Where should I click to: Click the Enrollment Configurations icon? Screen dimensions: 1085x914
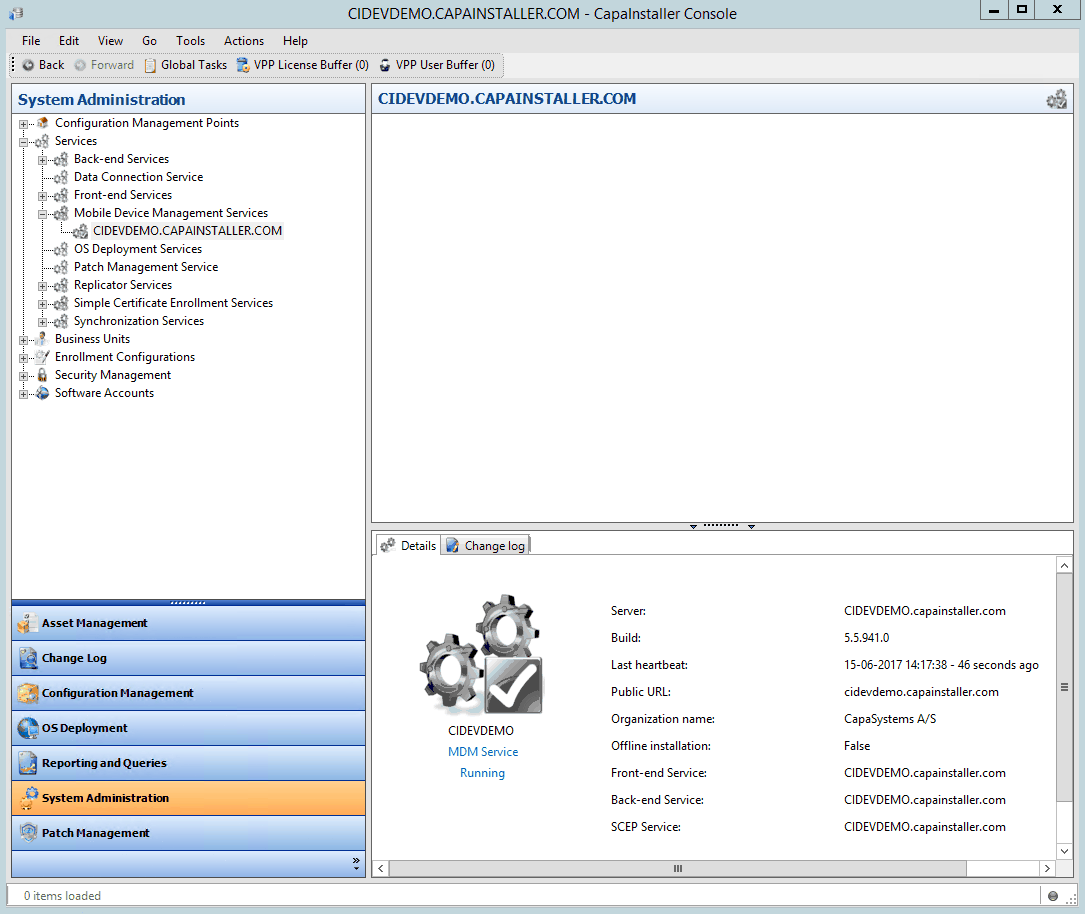point(42,357)
